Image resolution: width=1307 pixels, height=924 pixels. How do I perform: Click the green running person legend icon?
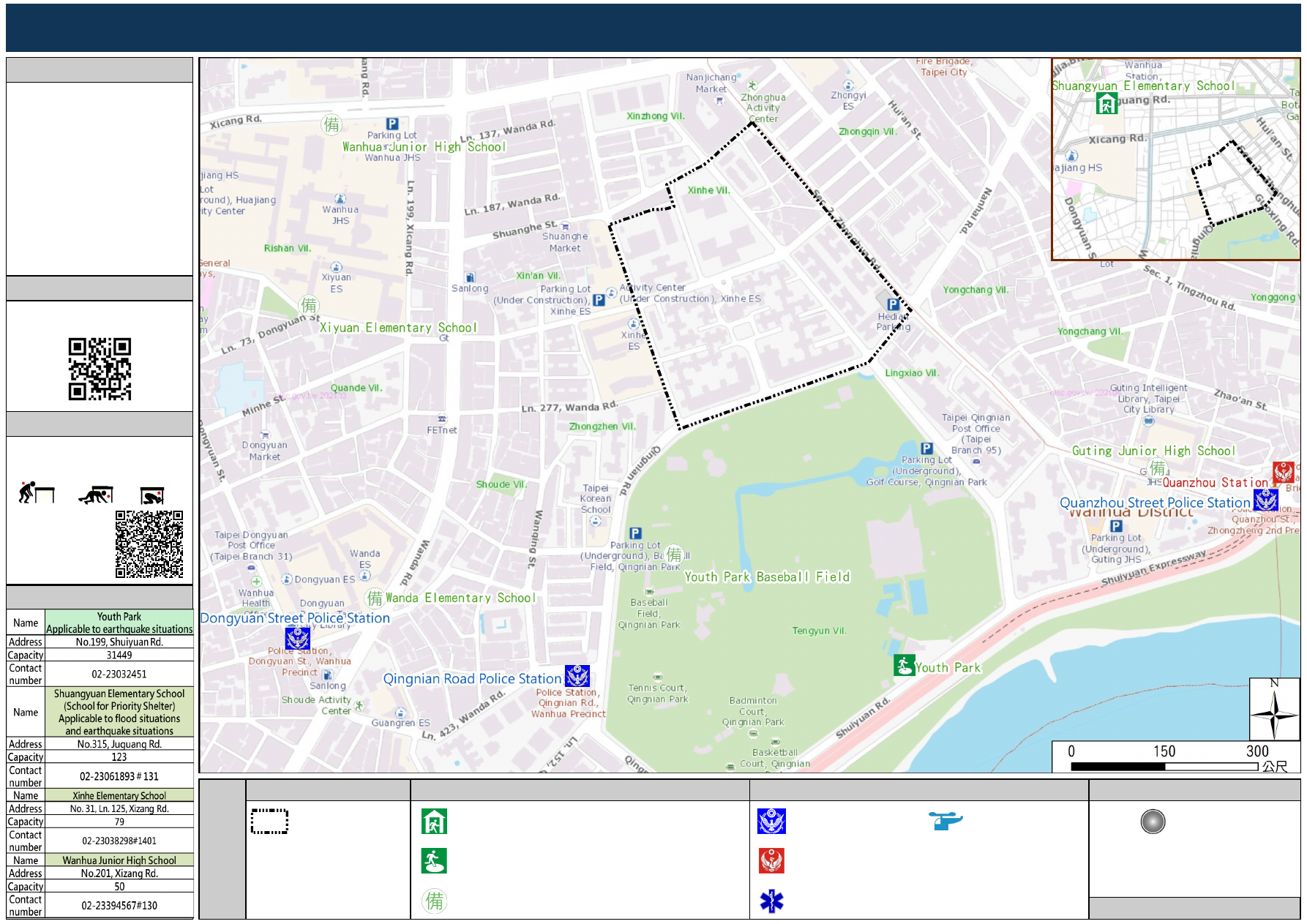[434, 861]
